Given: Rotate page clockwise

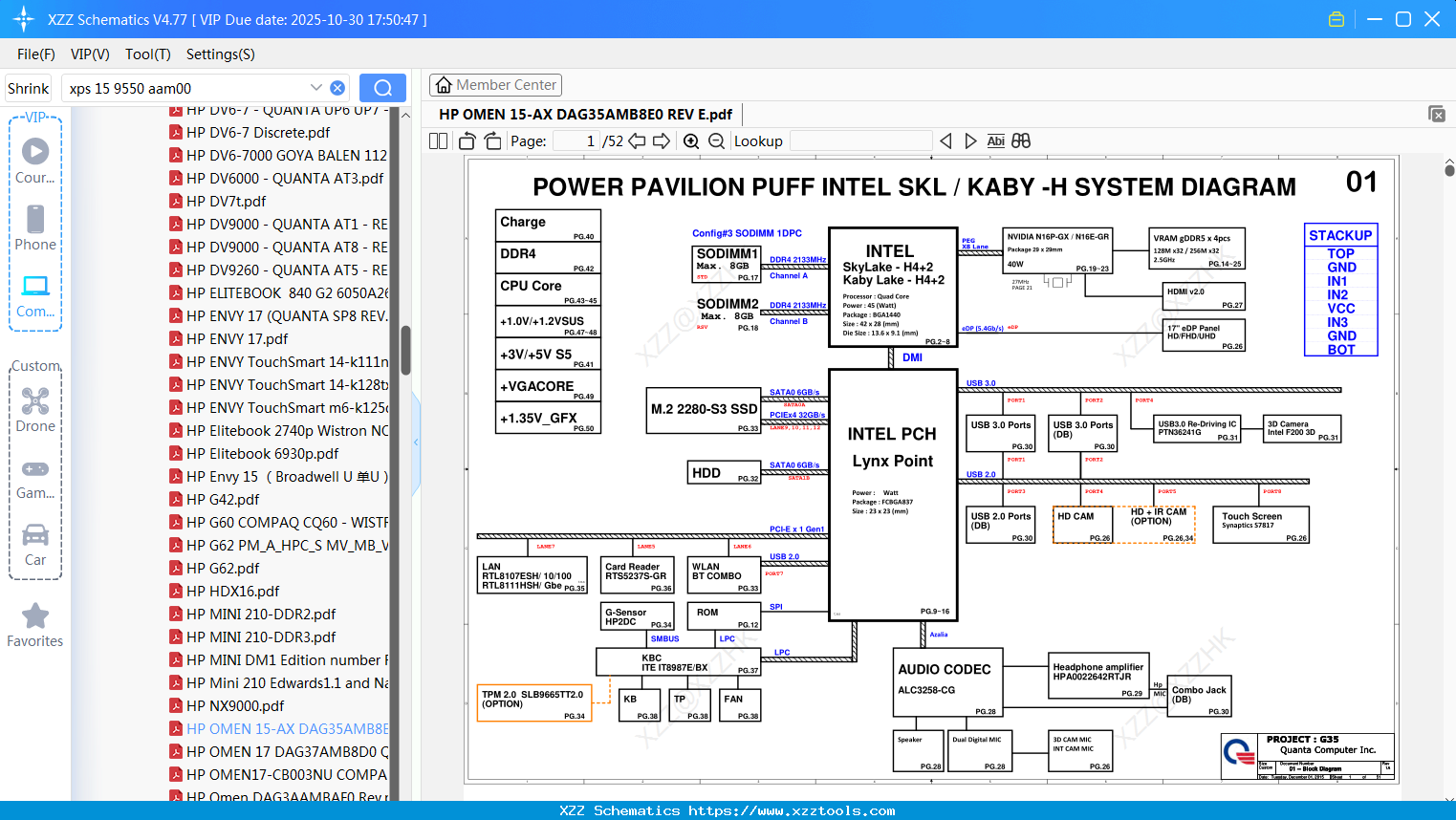Looking at the screenshot, I should [492, 140].
